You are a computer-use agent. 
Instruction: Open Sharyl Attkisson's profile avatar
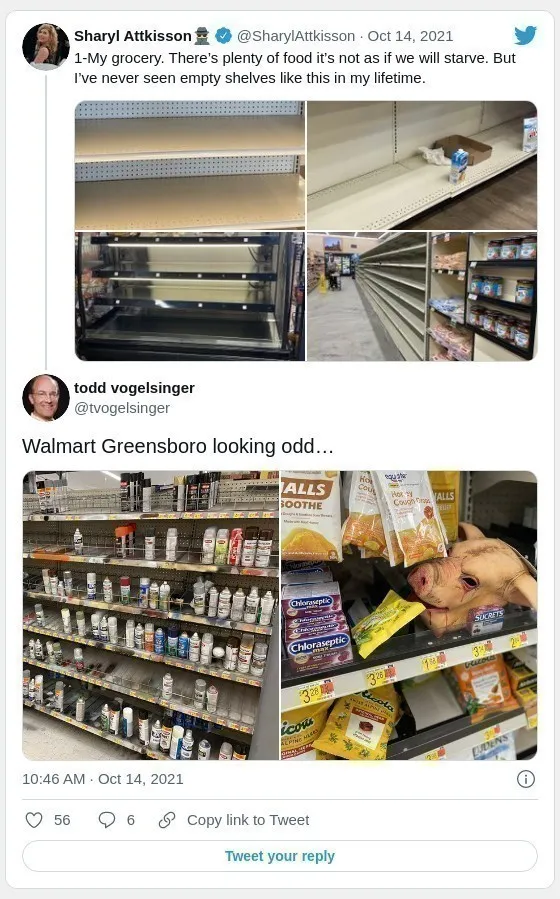tap(46, 46)
